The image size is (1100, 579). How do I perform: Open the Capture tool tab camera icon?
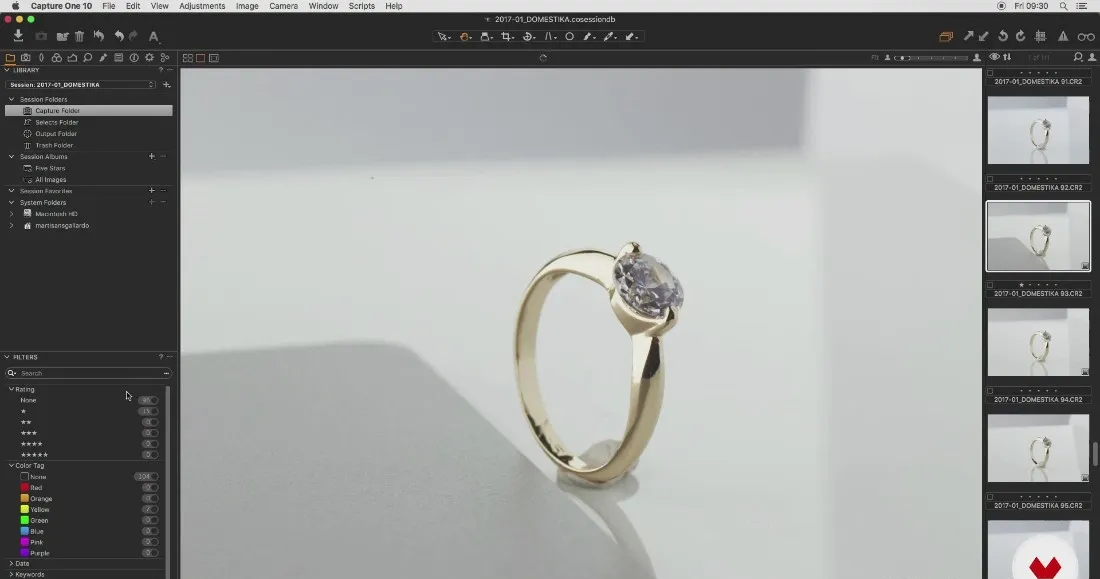point(25,58)
